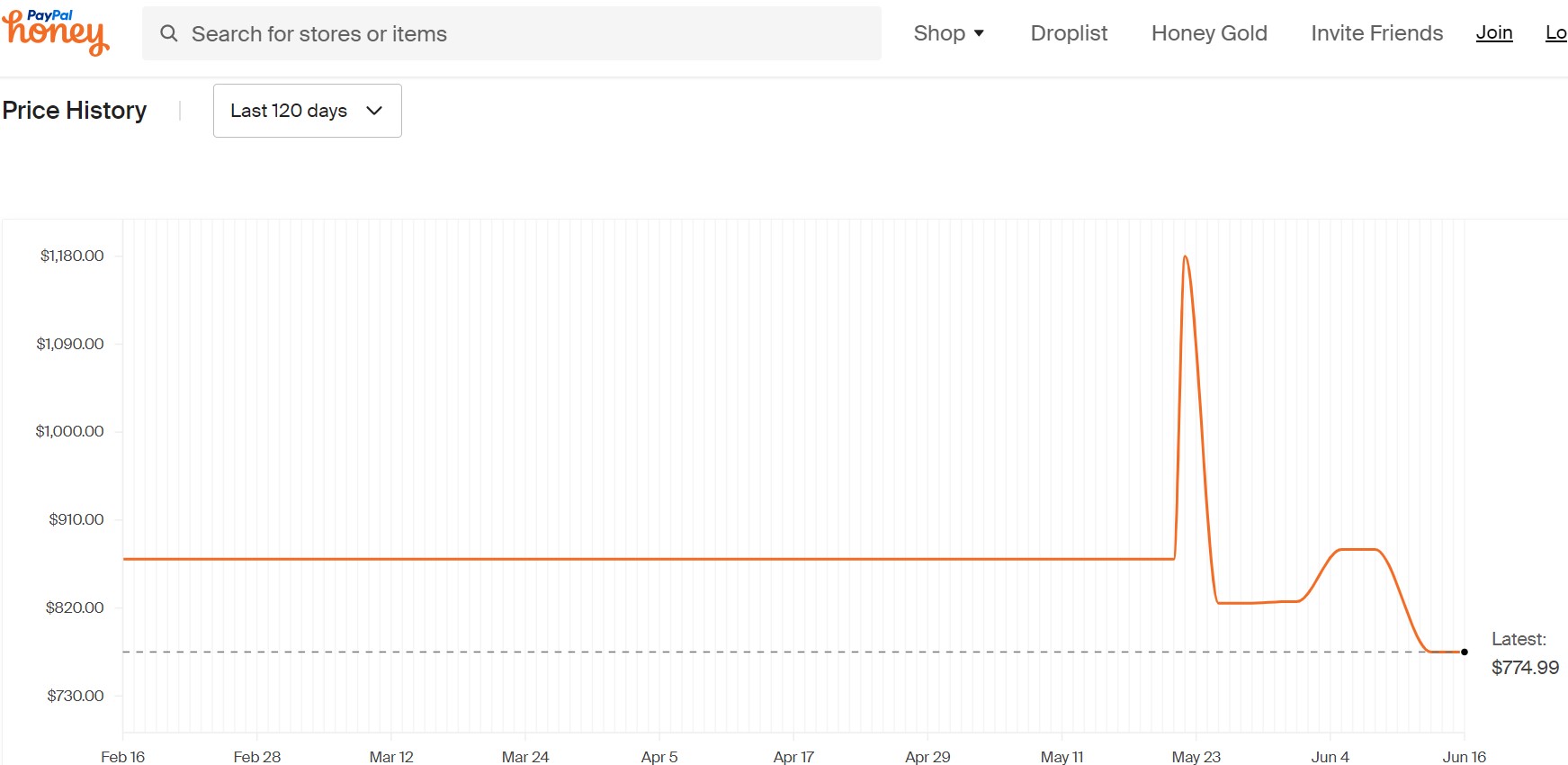Go to Honey Gold
The height and width of the screenshot is (765, 1568).
[x=1209, y=33]
